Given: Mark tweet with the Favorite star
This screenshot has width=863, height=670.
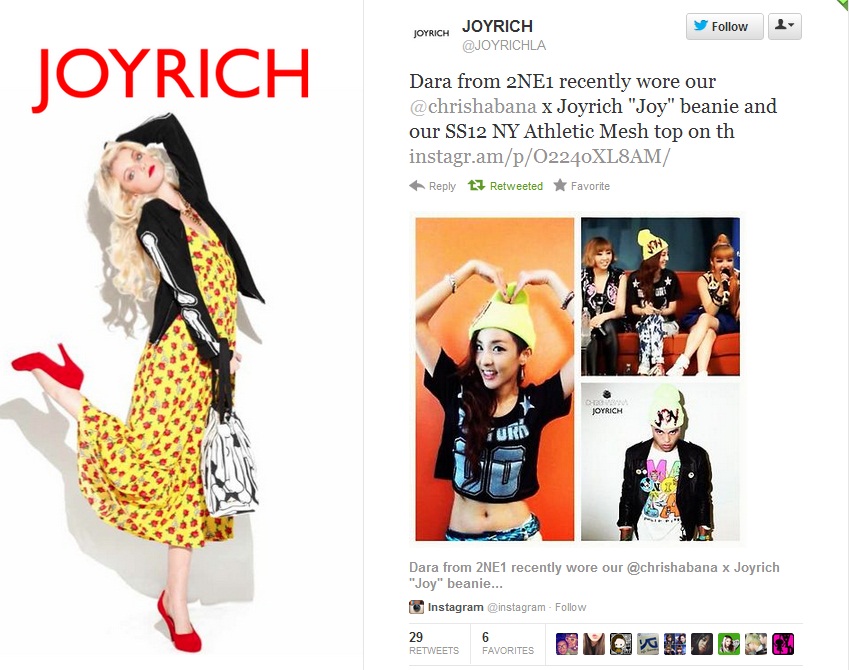Looking at the screenshot, I should (x=560, y=186).
